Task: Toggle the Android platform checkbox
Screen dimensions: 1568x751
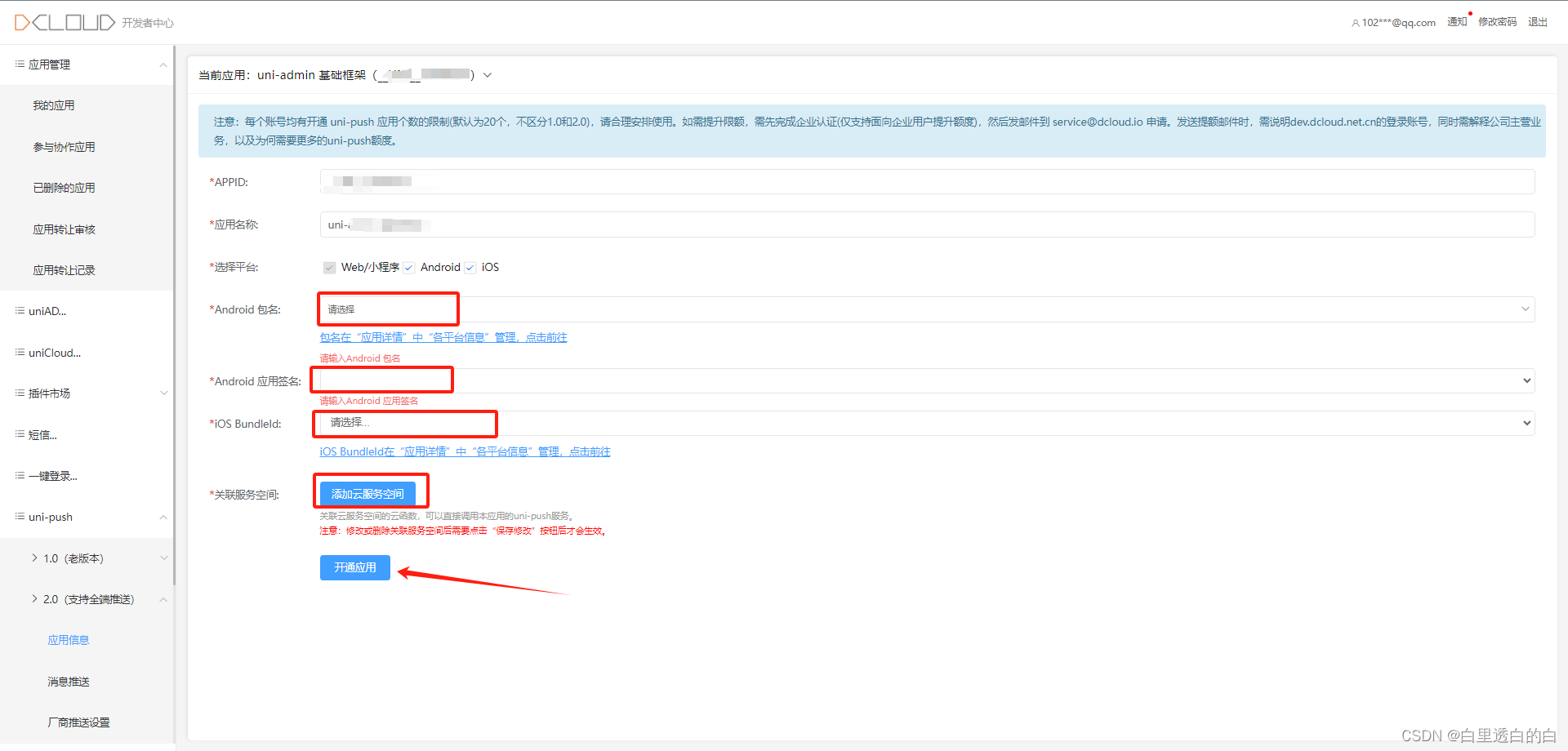Action: [x=409, y=268]
